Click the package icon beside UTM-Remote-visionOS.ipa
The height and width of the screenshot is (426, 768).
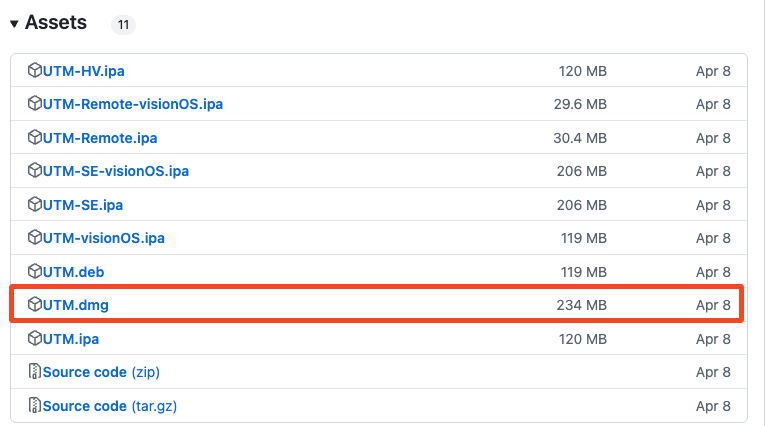(x=34, y=104)
